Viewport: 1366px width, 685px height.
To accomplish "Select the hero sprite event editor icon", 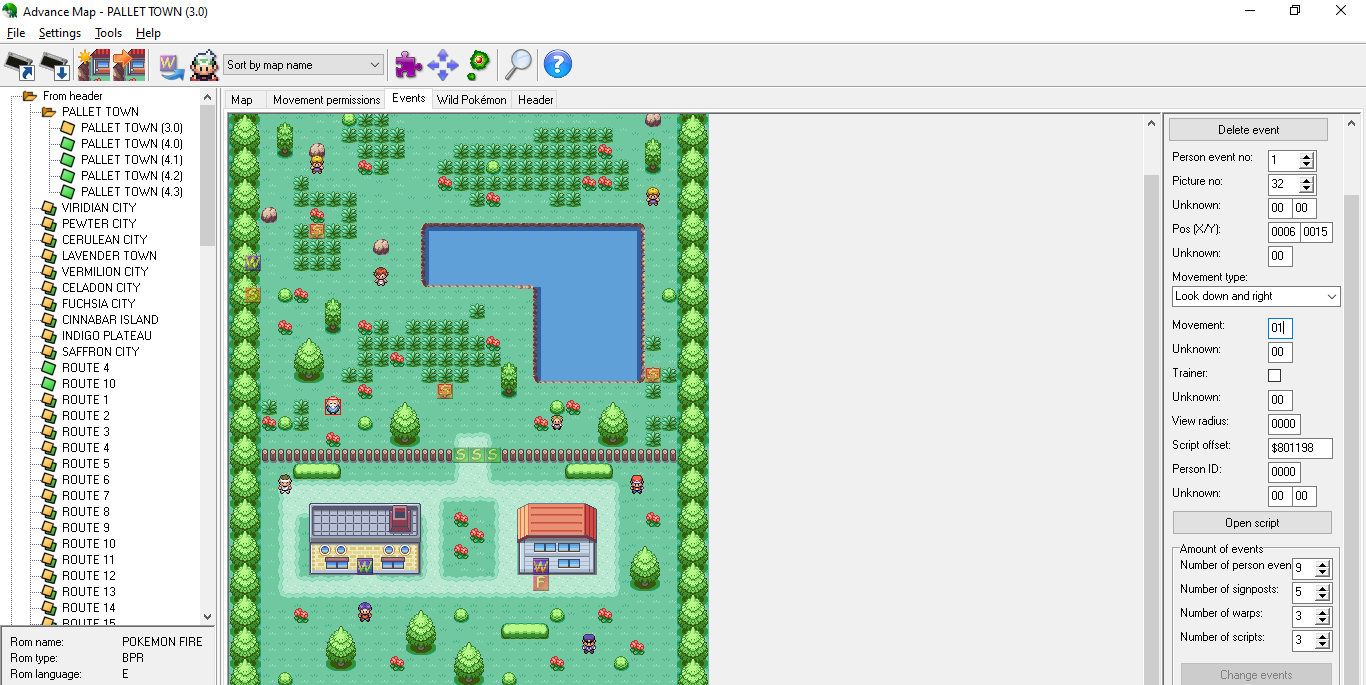I will [x=205, y=64].
